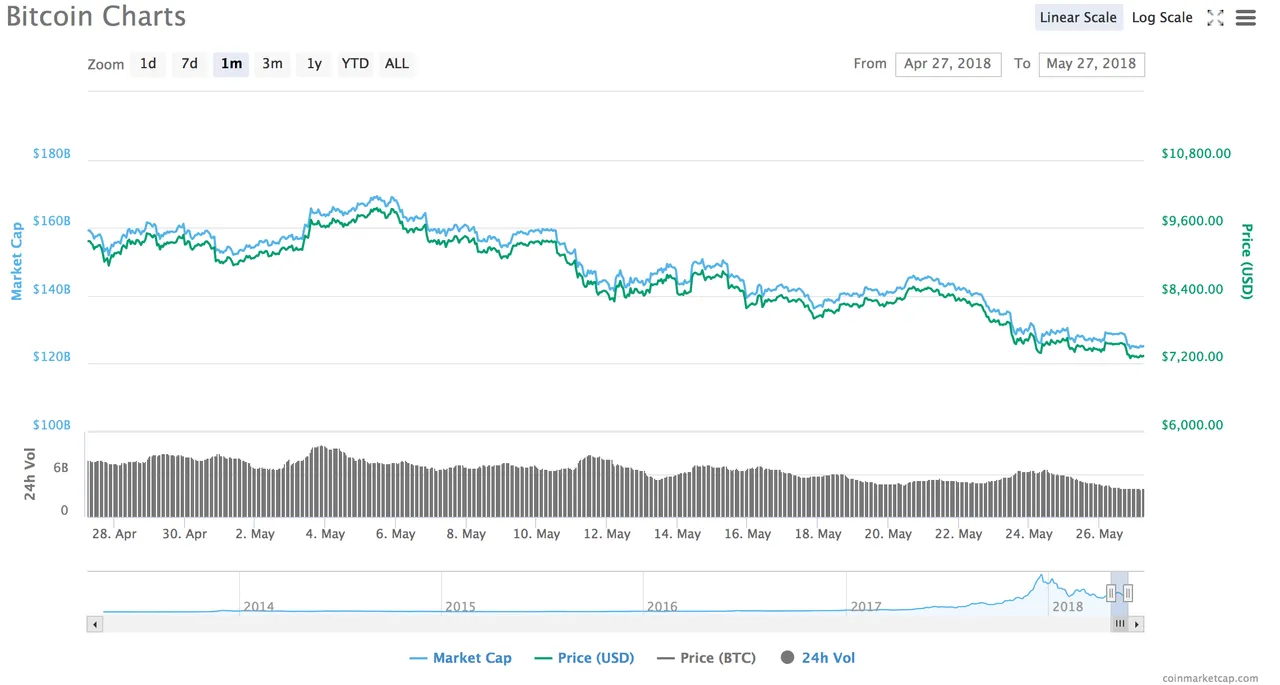Toggle Price (USD) series in legend
This screenshot has width=1280, height=685.
[584, 658]
